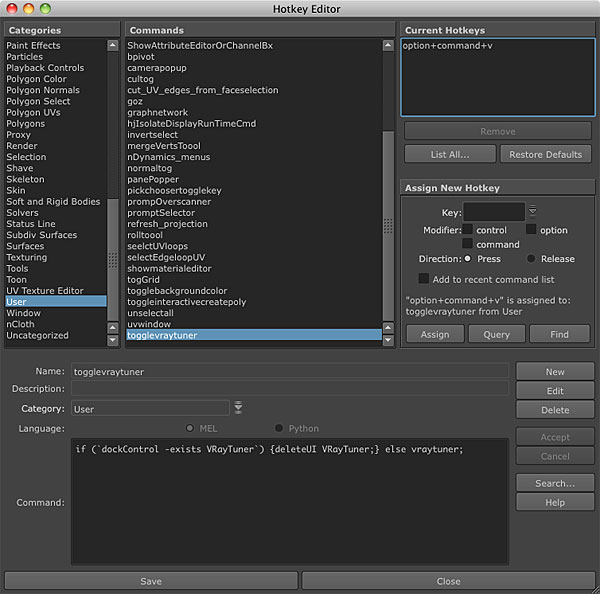
Task: Select UV Texture Editor category
Action: tap(56, 290)
